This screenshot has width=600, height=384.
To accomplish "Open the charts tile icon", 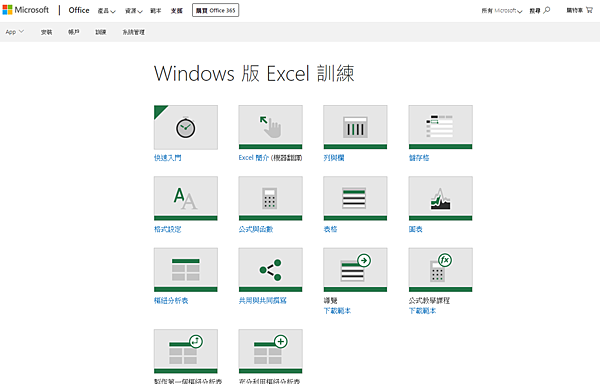I will pyautogui.click(x=440, y=199).
